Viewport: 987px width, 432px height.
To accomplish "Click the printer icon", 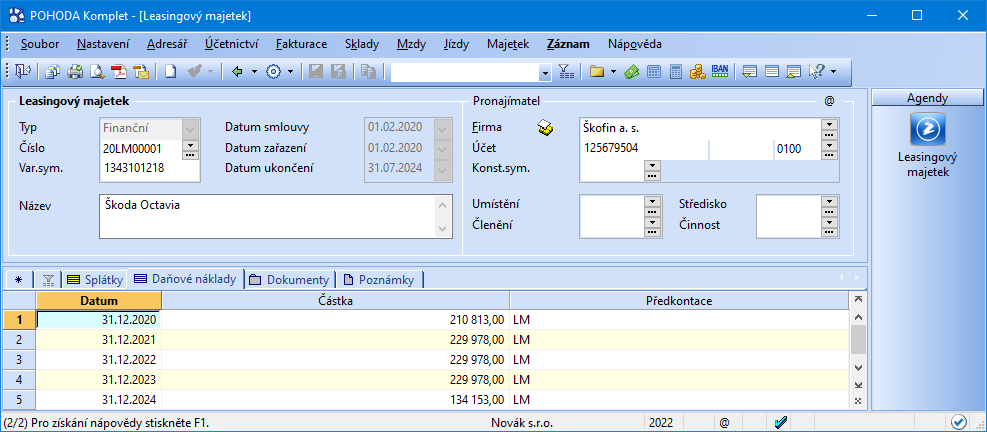I will coord(76,72).
